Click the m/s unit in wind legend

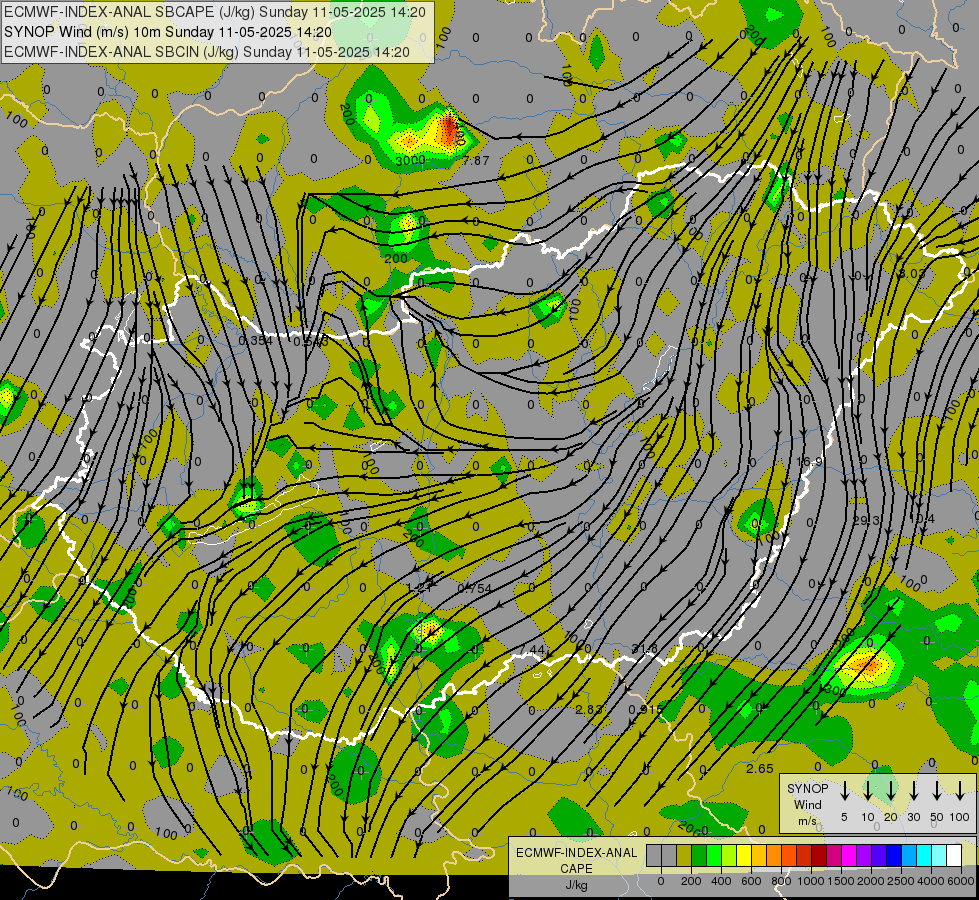click(807, 821)
